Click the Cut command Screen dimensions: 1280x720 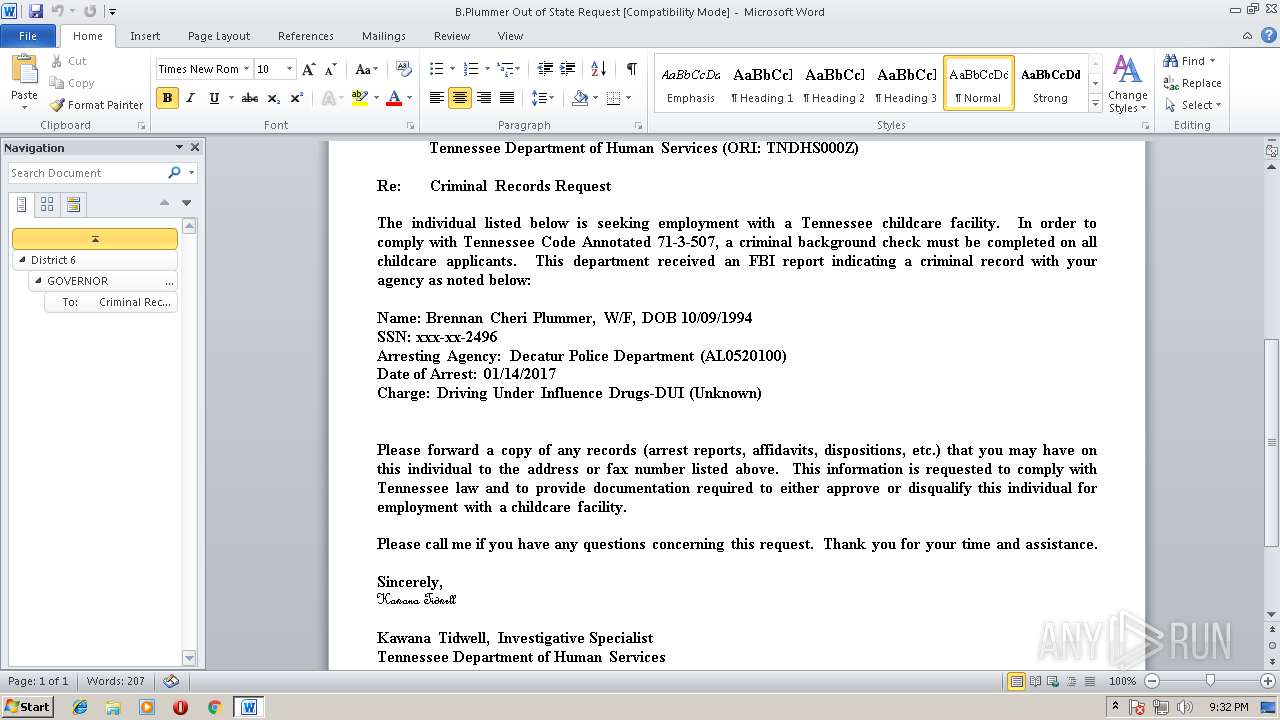point(69,61)
